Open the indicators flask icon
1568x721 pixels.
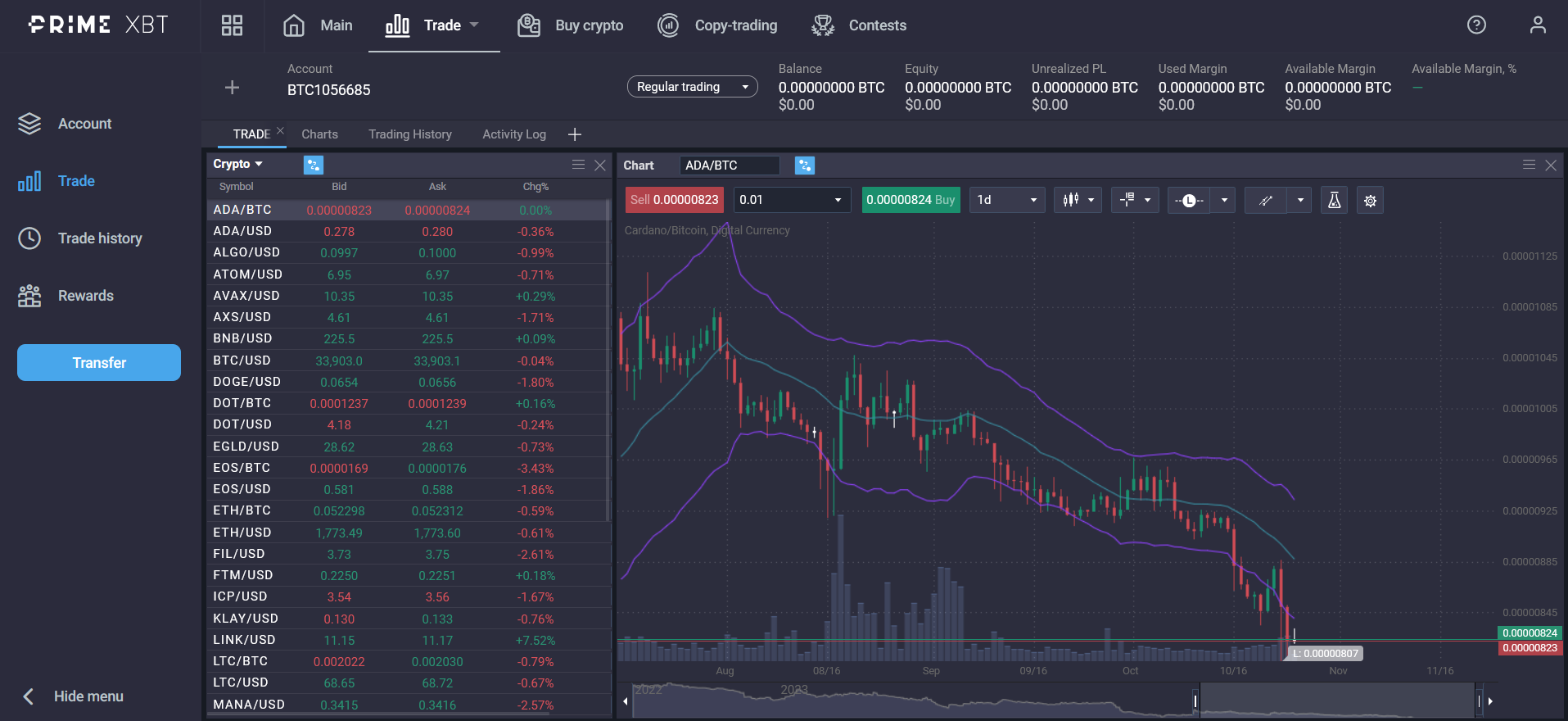coord(1334,200)
